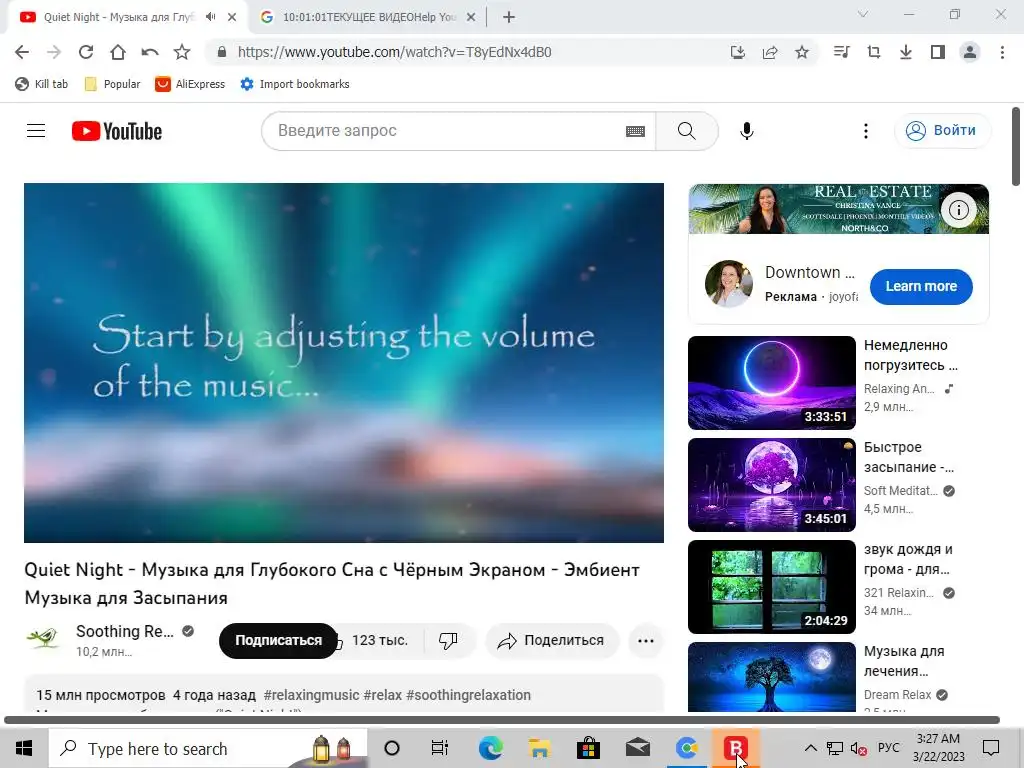Click the browser forward arrow
This screenshot has width=1024, height=768.
tap(54, 52)
